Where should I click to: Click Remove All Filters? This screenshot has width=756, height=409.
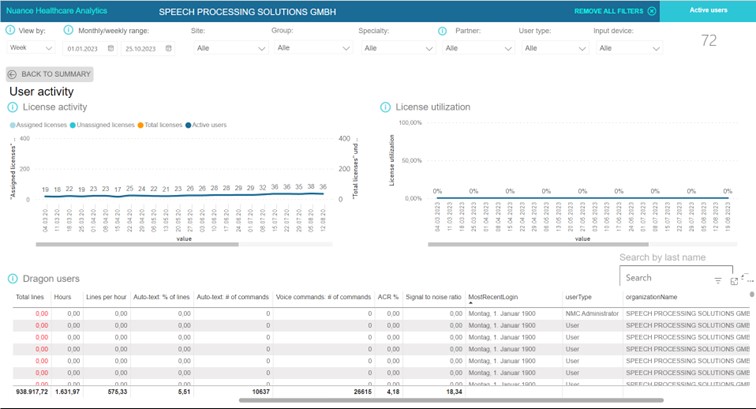615,11
